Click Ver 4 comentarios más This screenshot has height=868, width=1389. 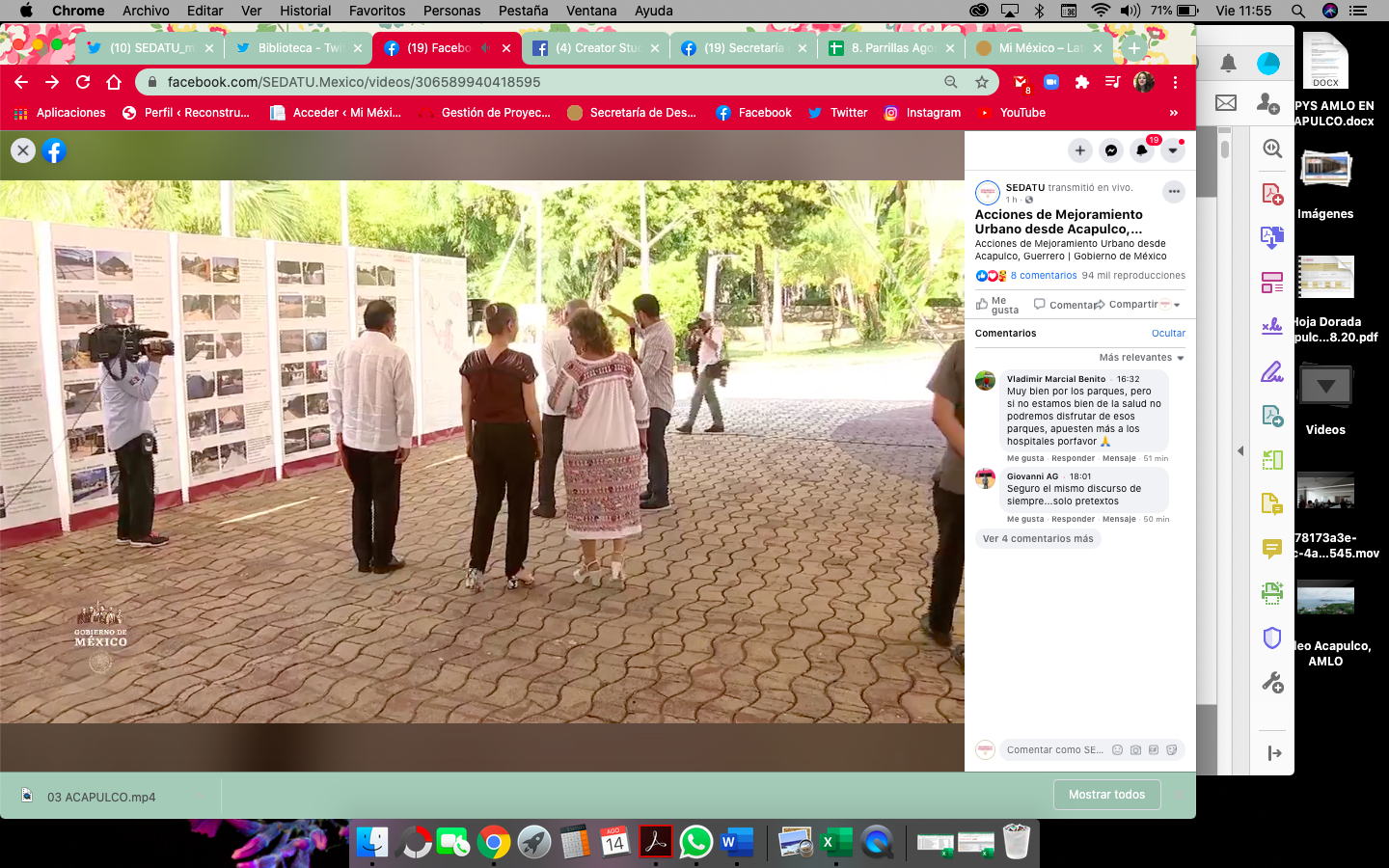pos(1038,539)
